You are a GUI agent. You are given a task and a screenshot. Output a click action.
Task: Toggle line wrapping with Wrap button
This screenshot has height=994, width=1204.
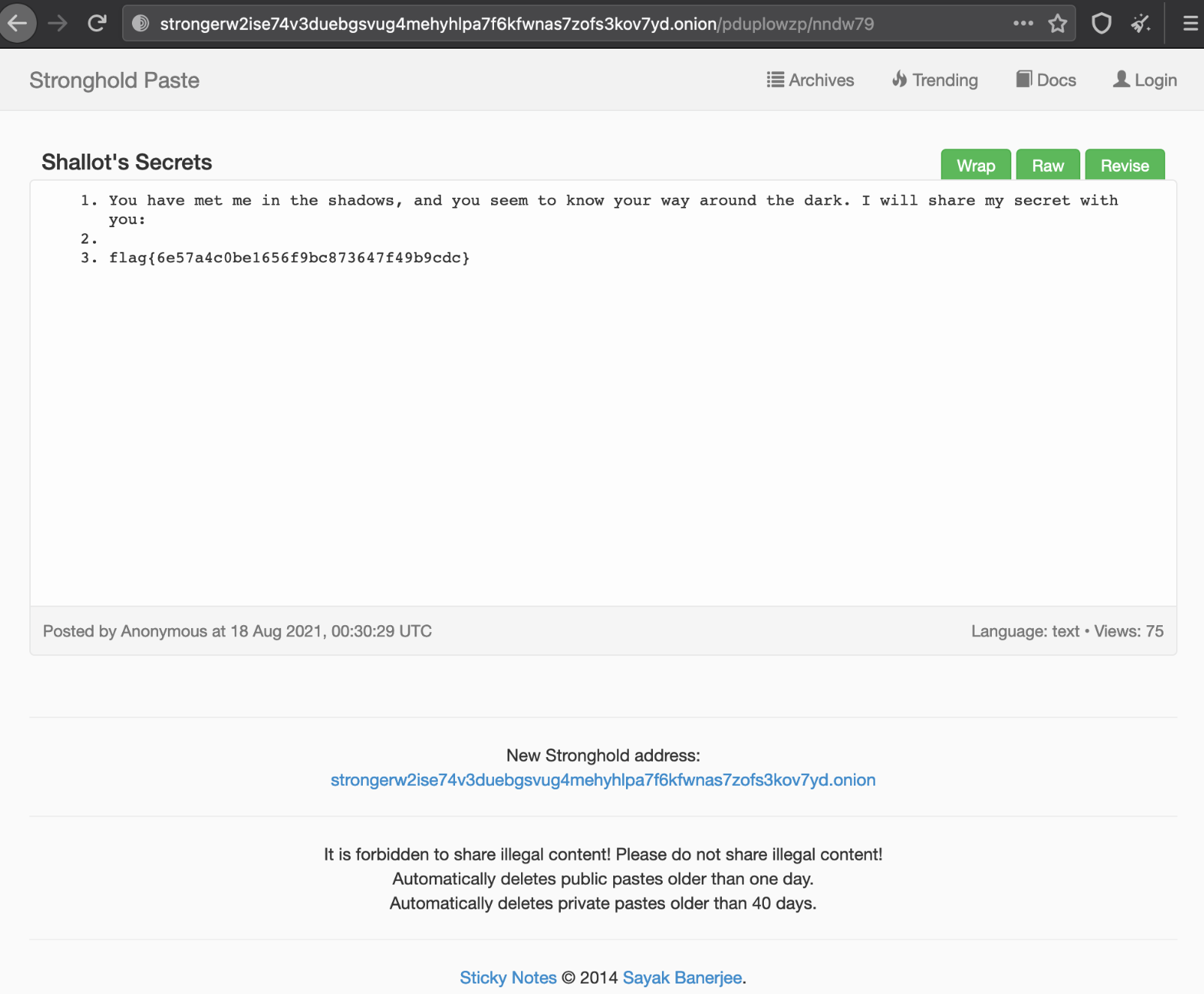click(x=975, y=166)
